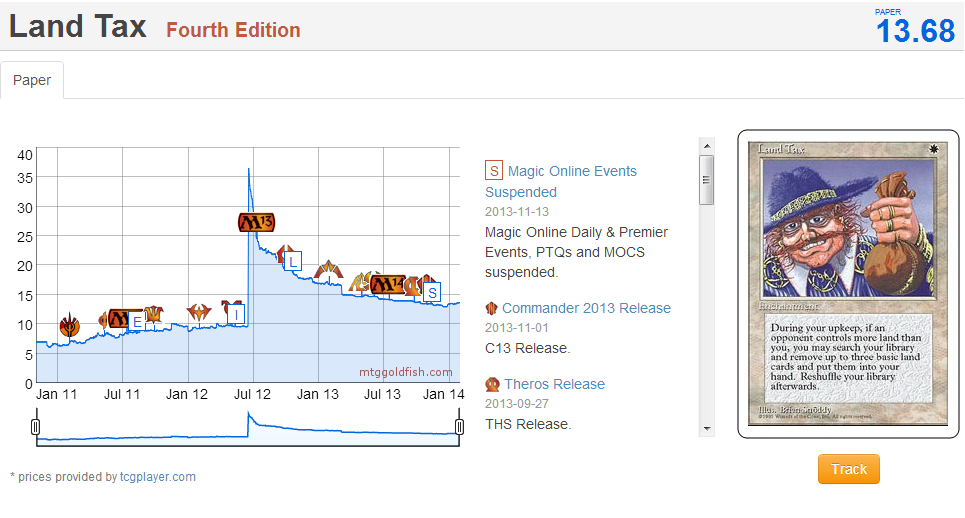Click the M13 set marker on chart
Viewport: 965px width, 518px height.
coord(256,221)
